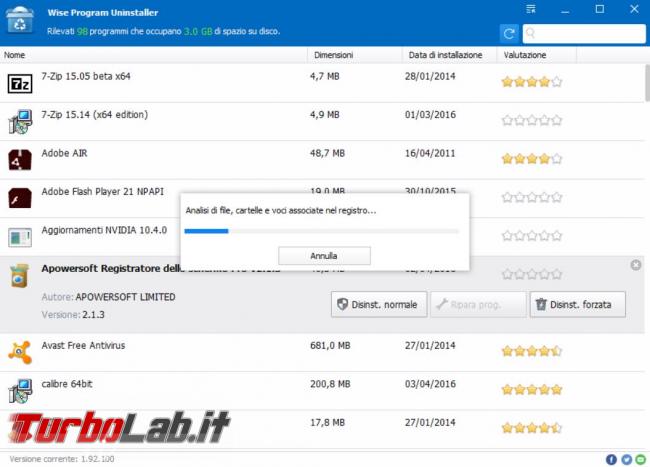The image size is (650, 467).
Task: Select the 7-Zip 15.14 (x64 edition) name
Action: (95, 115)
